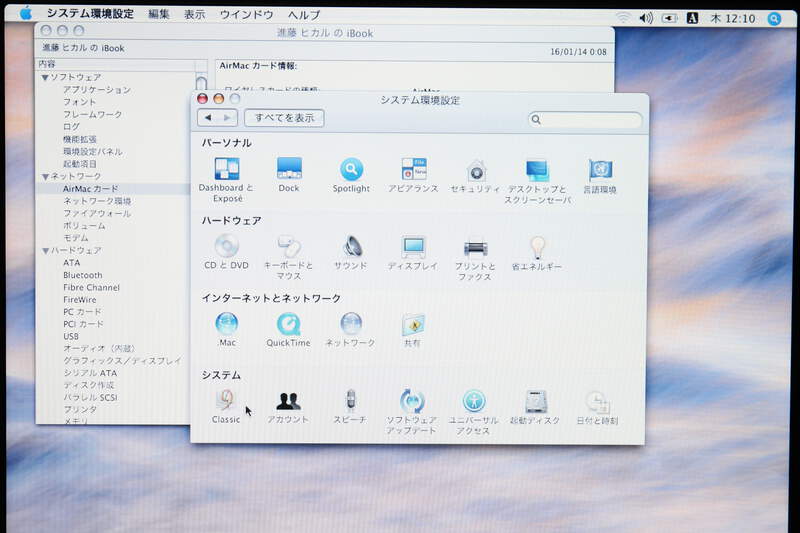Open the セキュリティ preference pane

476,175
